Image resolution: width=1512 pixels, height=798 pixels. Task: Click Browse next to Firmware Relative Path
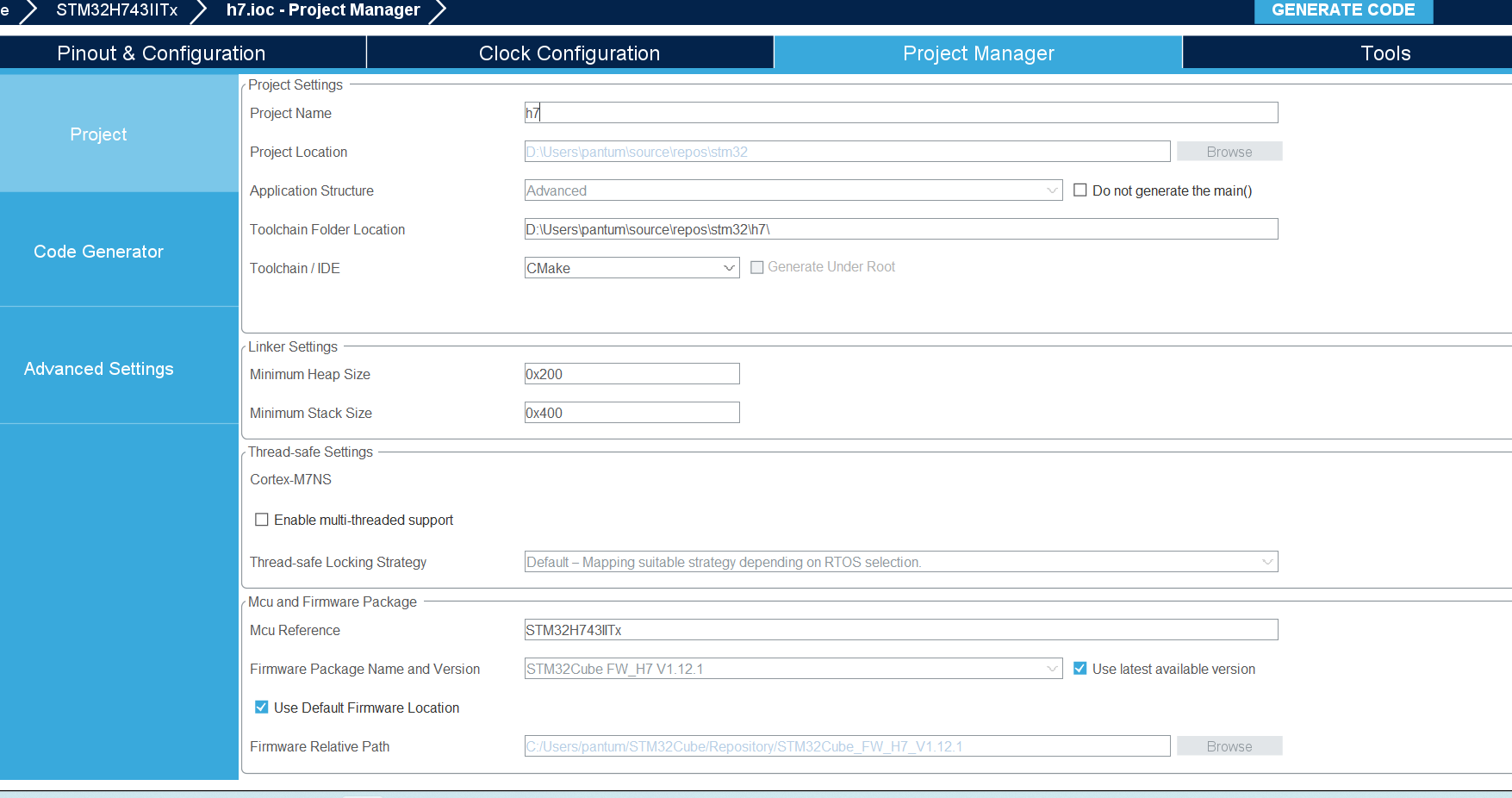pyautogui.click(x=1229, y=746)
